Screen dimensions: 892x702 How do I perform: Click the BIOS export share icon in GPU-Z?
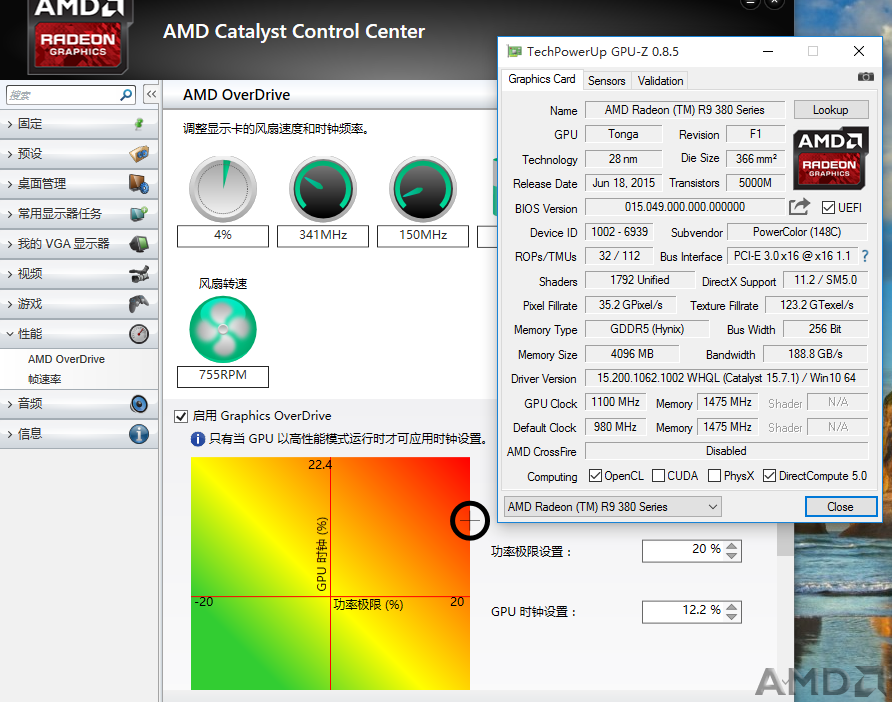point(799,207)
